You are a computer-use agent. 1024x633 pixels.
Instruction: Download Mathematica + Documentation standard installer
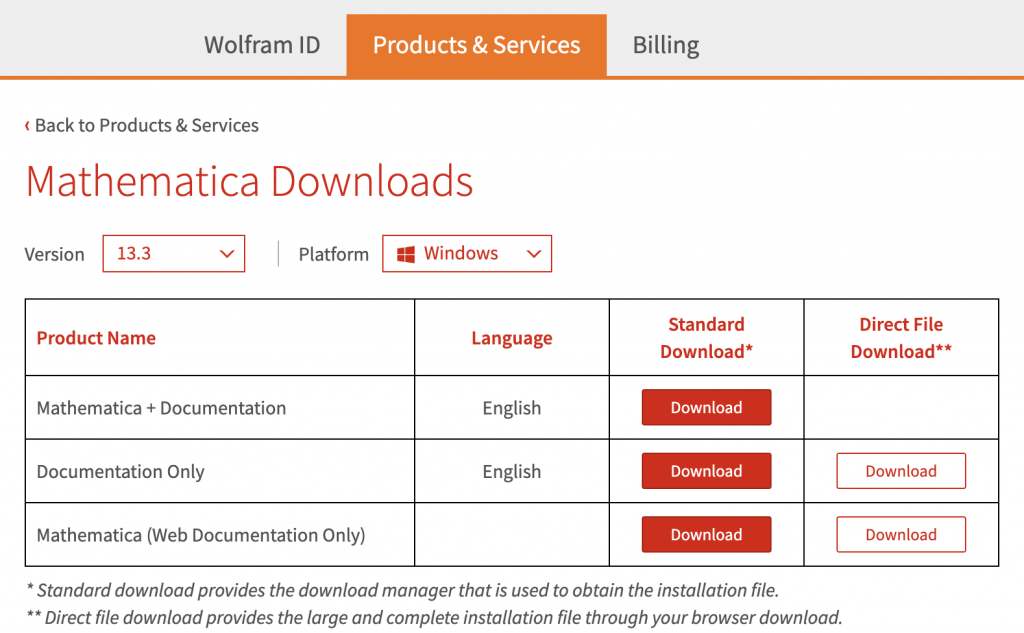click(706, 407)
